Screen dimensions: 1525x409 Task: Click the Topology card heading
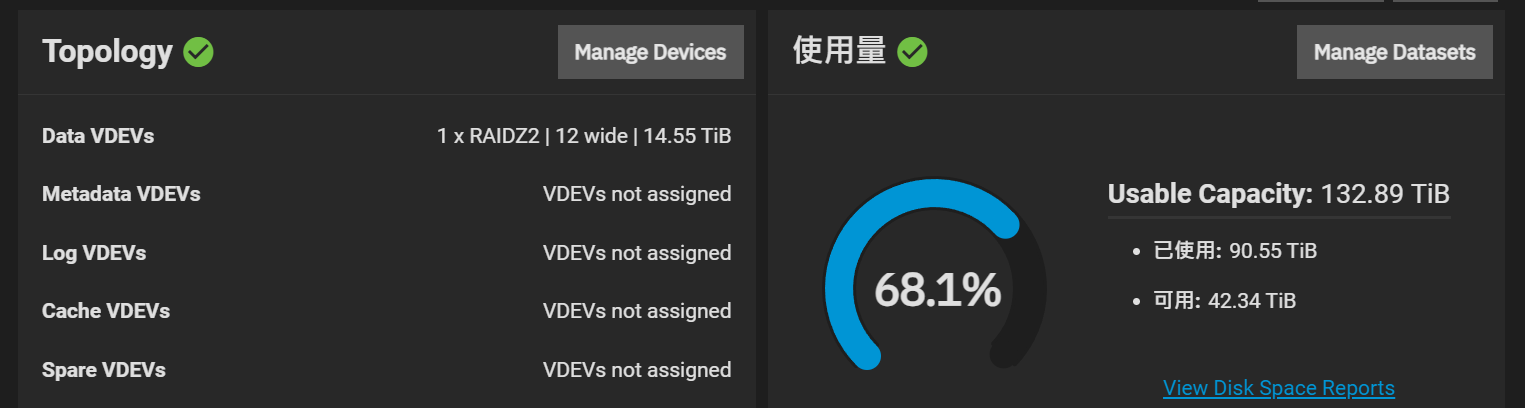click(107, 52)
